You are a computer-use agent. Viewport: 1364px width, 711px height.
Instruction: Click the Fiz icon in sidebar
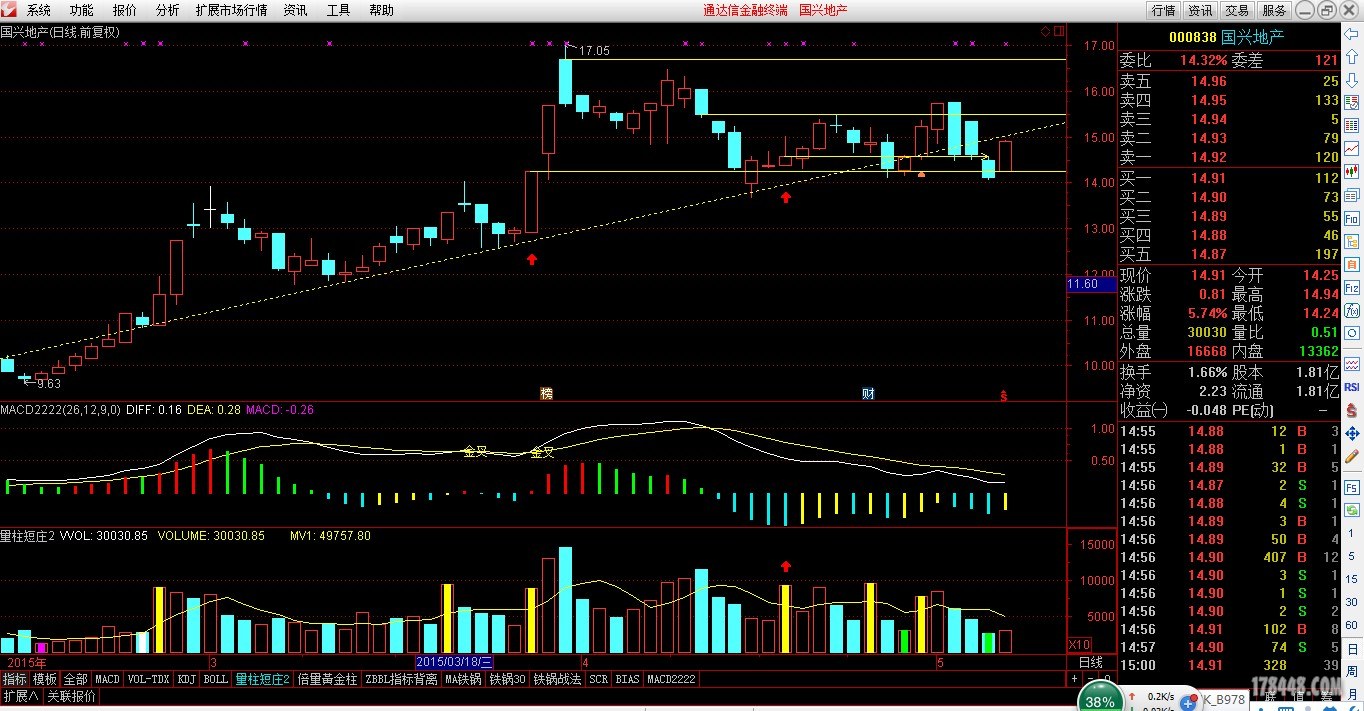tap(1351, 288)
